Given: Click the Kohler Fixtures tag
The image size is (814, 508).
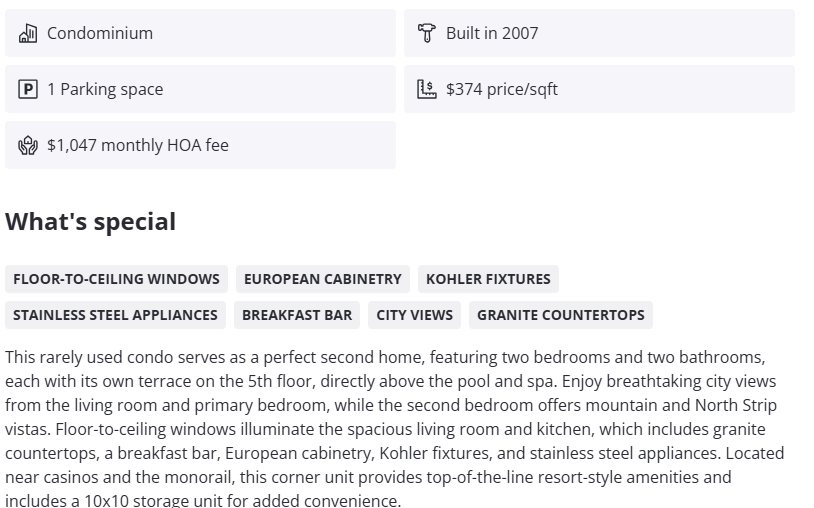Looking at the screenshot, I should click(x=488, y=279).
